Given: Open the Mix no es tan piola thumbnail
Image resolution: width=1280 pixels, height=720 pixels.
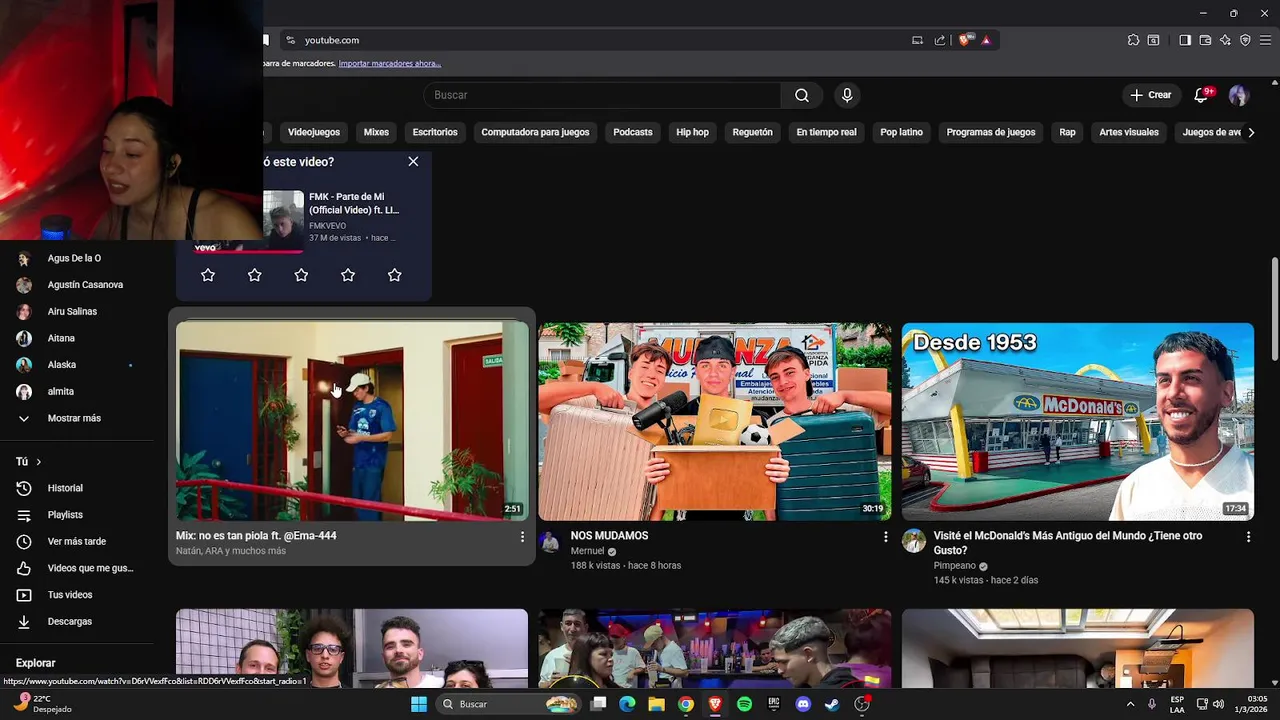Looking at the screenshot, I should (x=352, y=421).
